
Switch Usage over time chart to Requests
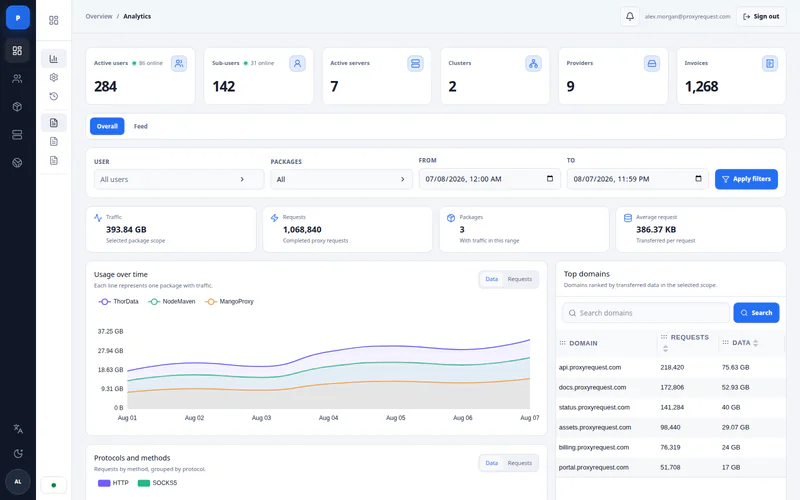pos(519,279)
